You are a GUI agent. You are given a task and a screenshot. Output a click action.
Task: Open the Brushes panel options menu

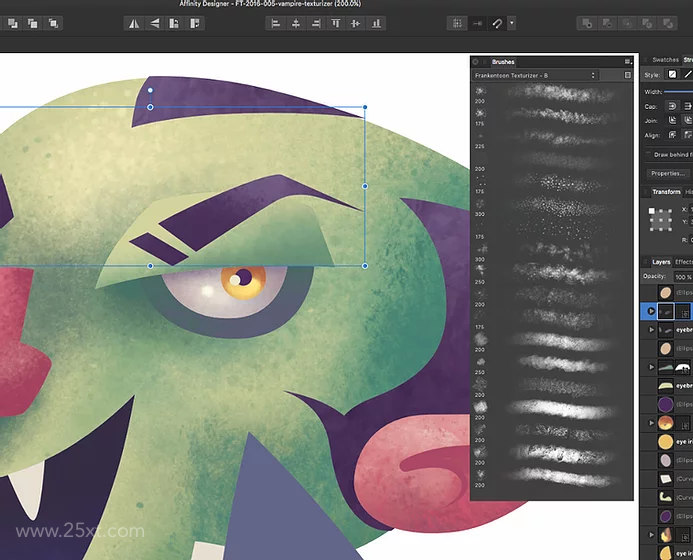627,62
